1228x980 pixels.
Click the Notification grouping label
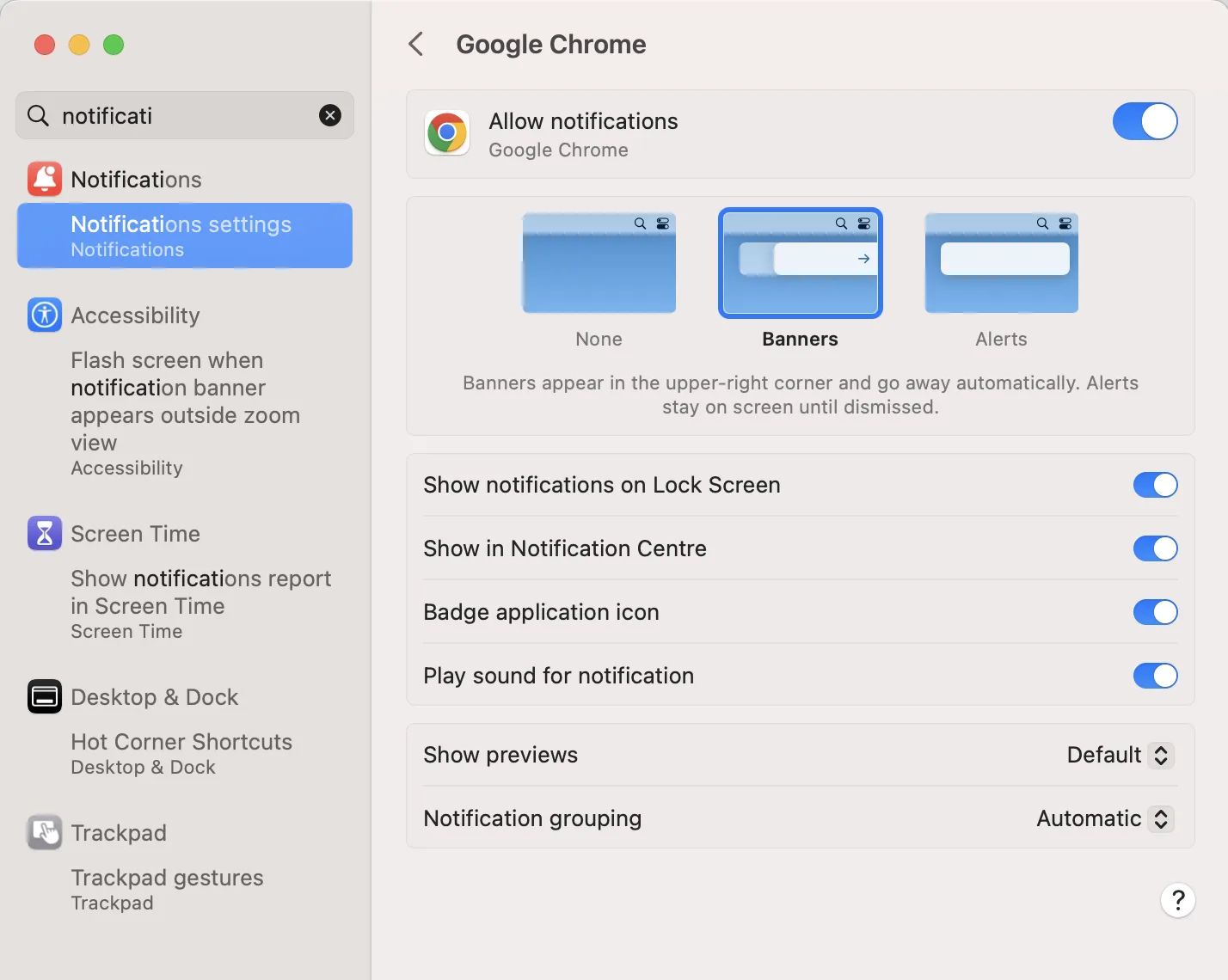532,818
